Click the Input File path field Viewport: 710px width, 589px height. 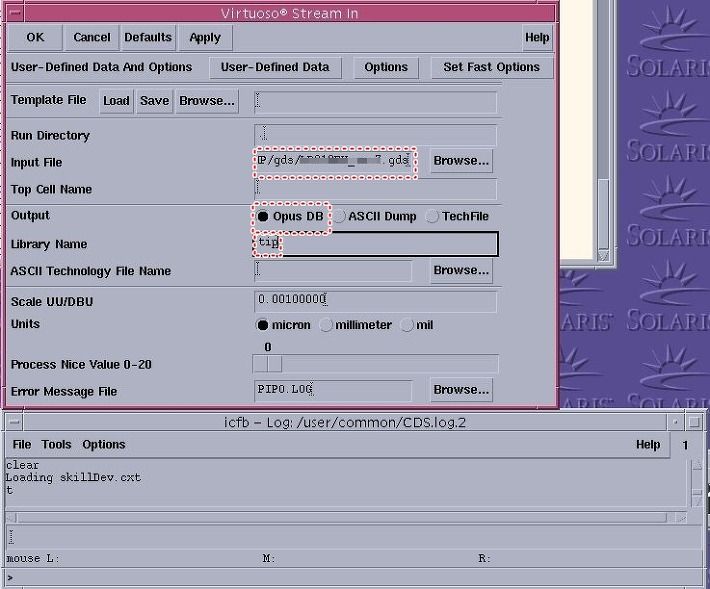(334, 162)
